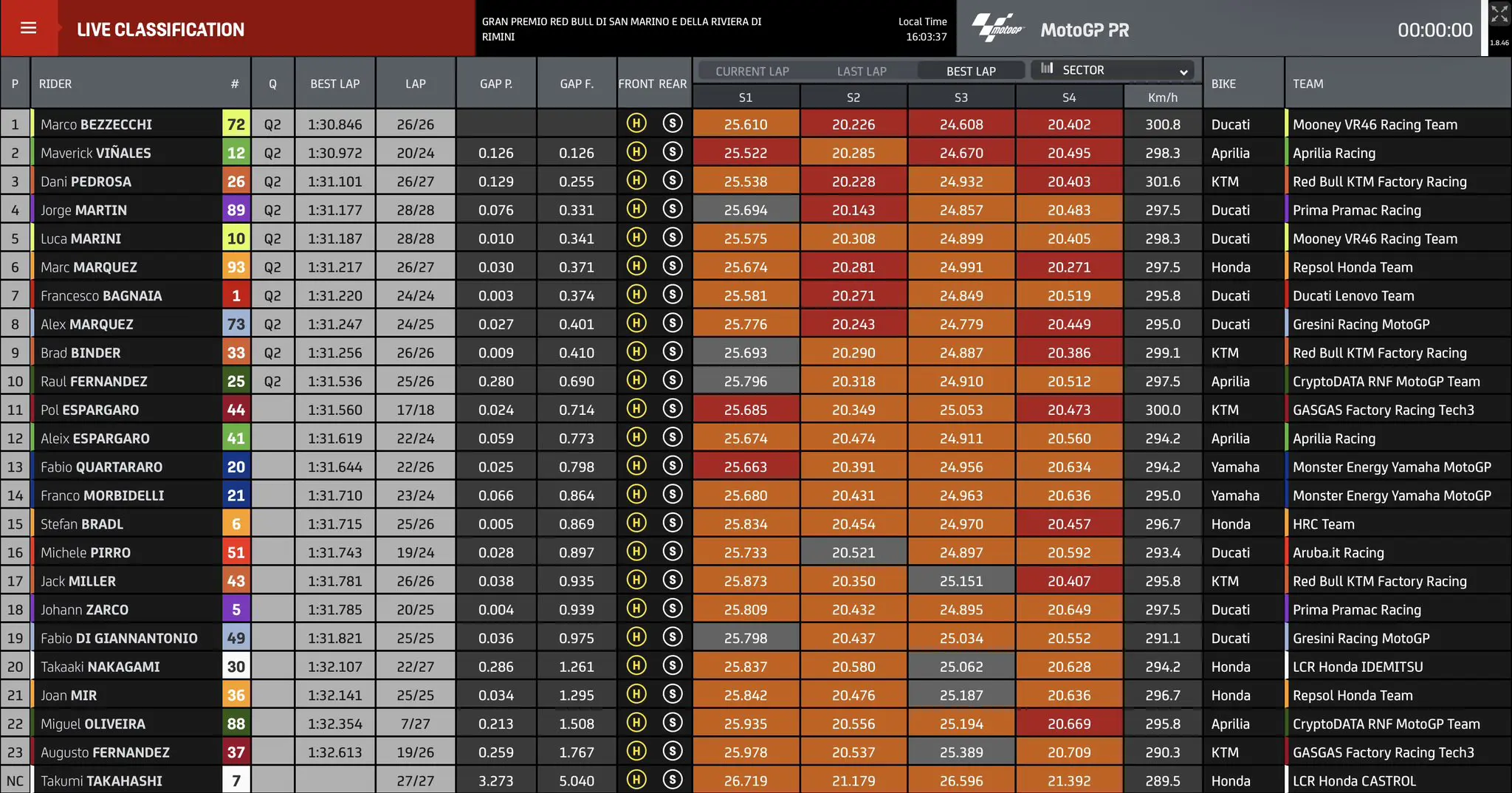The height and width of the screenshot is (793, 1512).
Task: Click the S2 sector column header
Action: point(853,97)
